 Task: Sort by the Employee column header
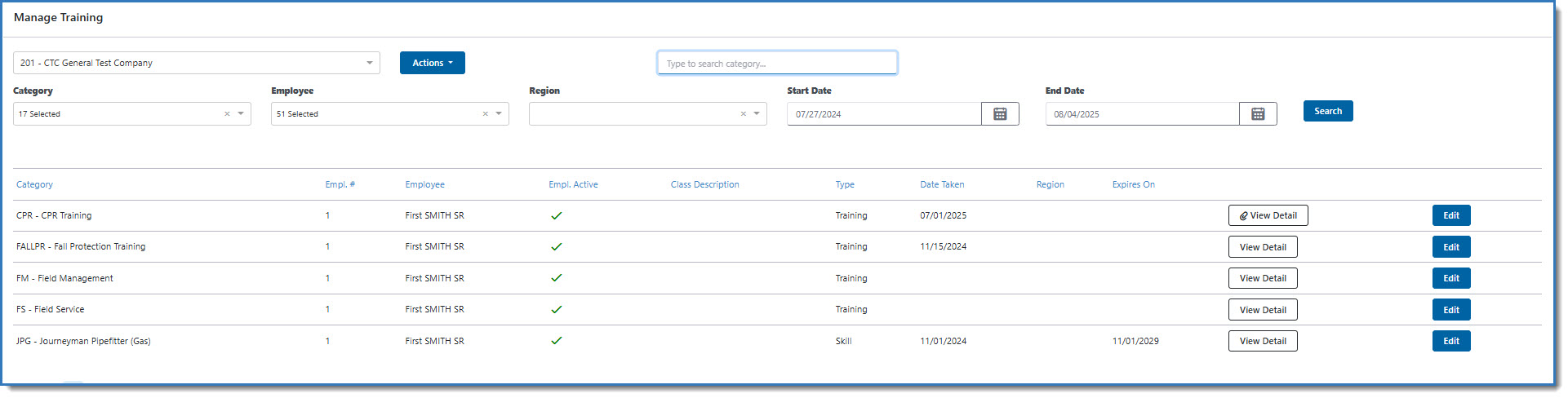pyautogui.click(x=424, y=185)
